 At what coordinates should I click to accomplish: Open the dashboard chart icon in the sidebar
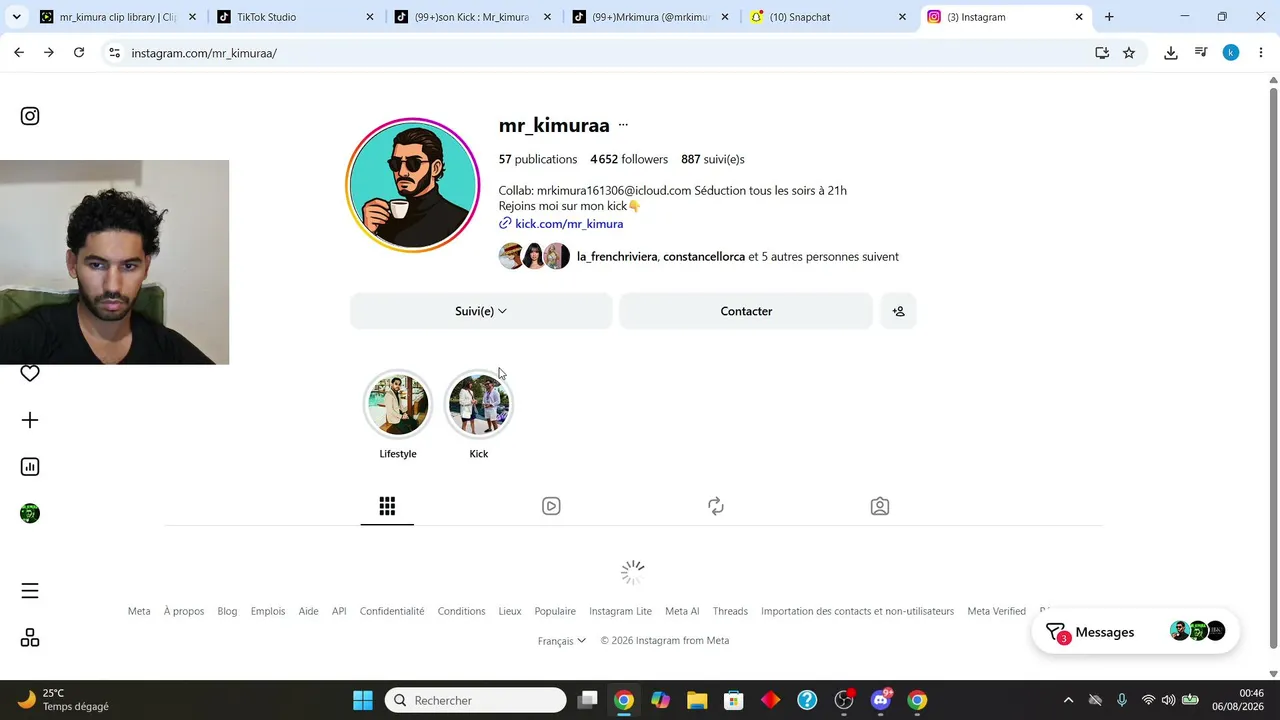30,467
